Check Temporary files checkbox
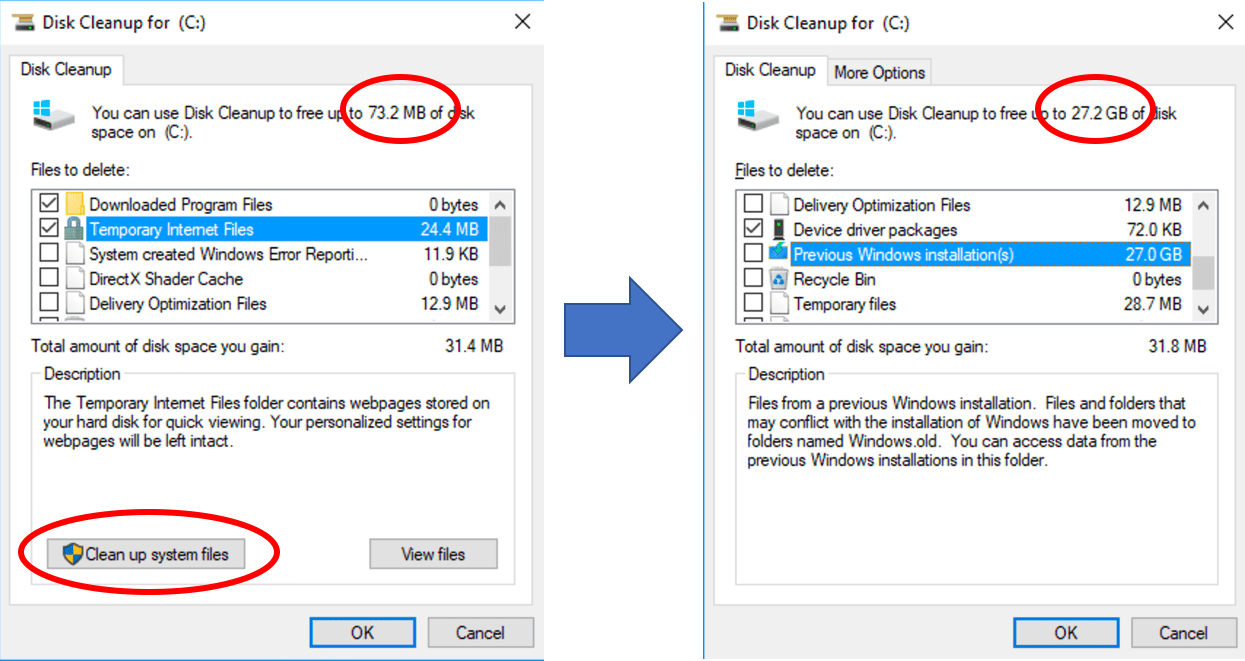Image resolution: width=1245 pixels, height=661 pixels. pos(753,303)
